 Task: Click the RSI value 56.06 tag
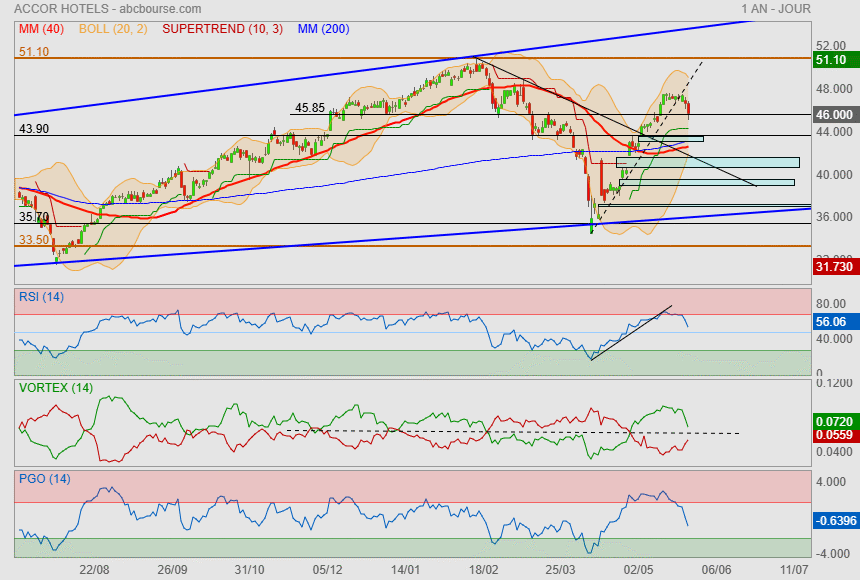[836, 322]
